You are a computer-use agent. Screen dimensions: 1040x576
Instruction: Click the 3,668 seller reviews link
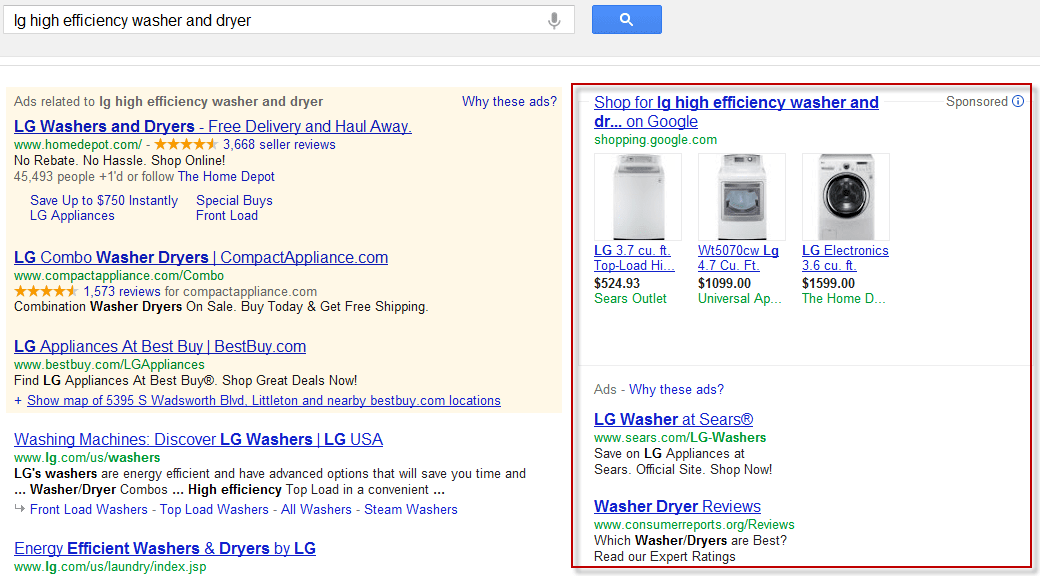point(279,145)
